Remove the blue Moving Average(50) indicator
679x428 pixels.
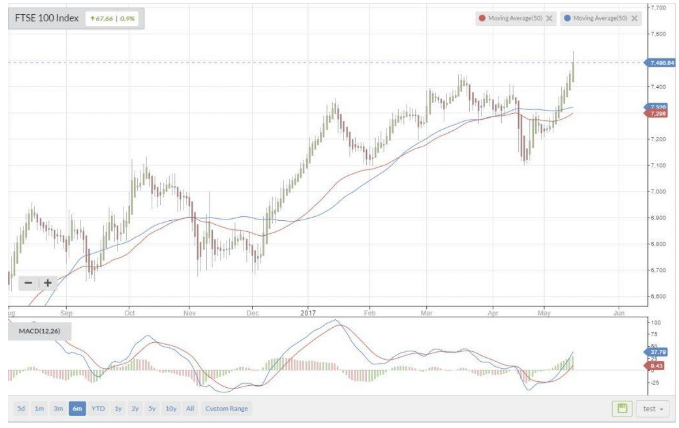tap(634, 18)
